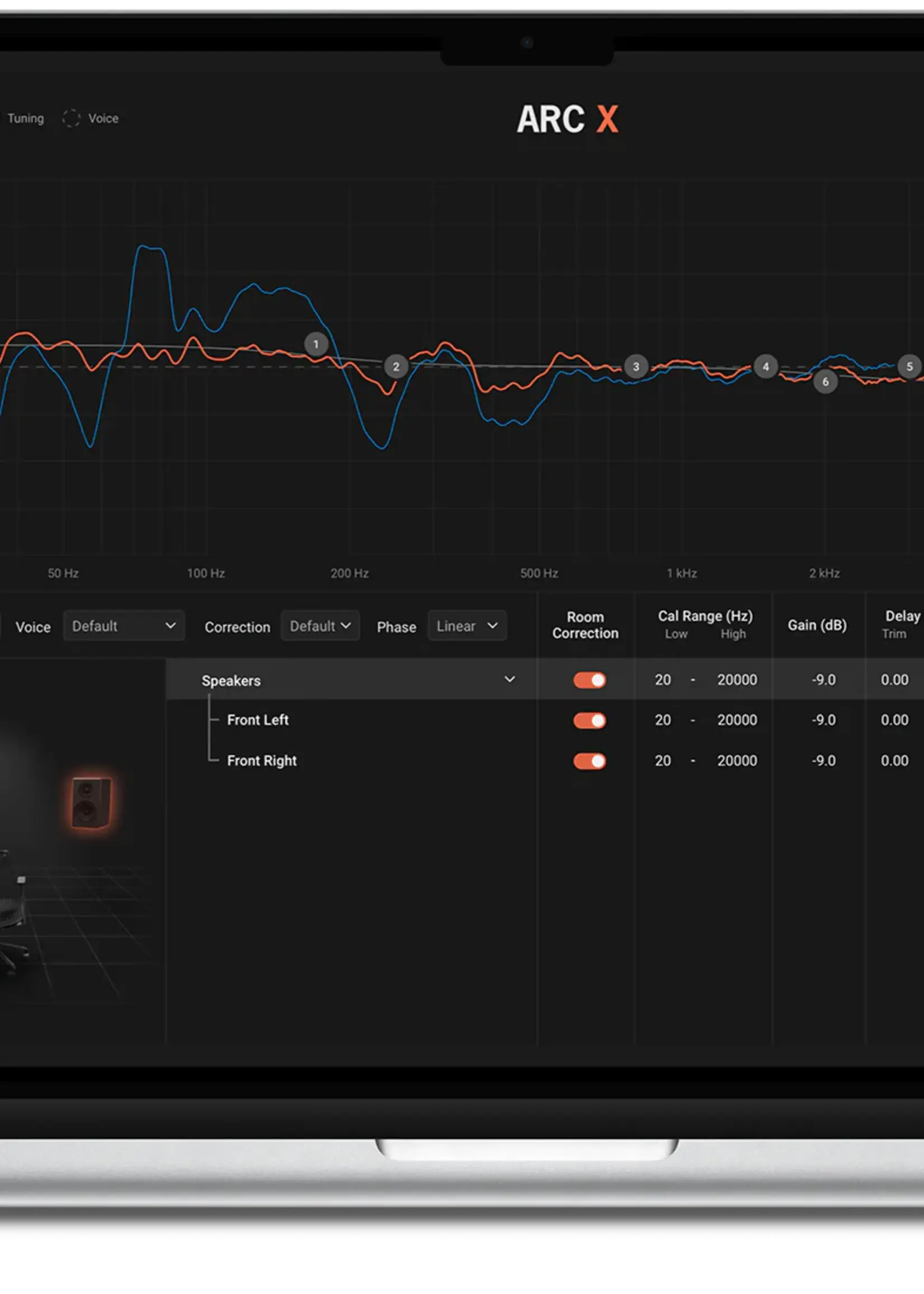Viewport: 924px width, 1294px height.
Task: Toggle Room Correction for Front Right
Action: 590,761
